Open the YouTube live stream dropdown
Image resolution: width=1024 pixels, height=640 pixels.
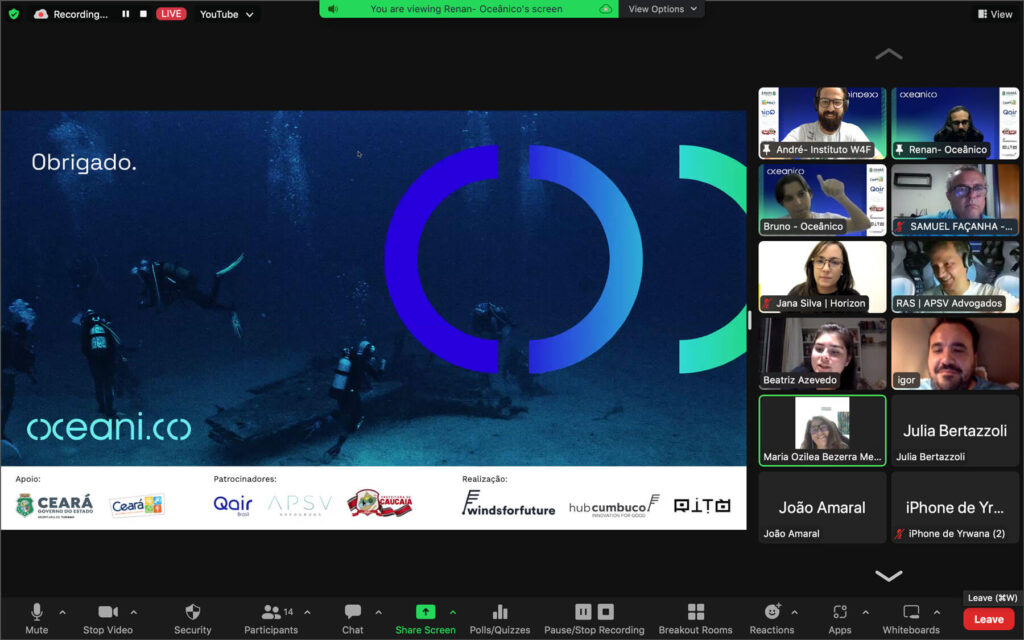tap(226, 14)
